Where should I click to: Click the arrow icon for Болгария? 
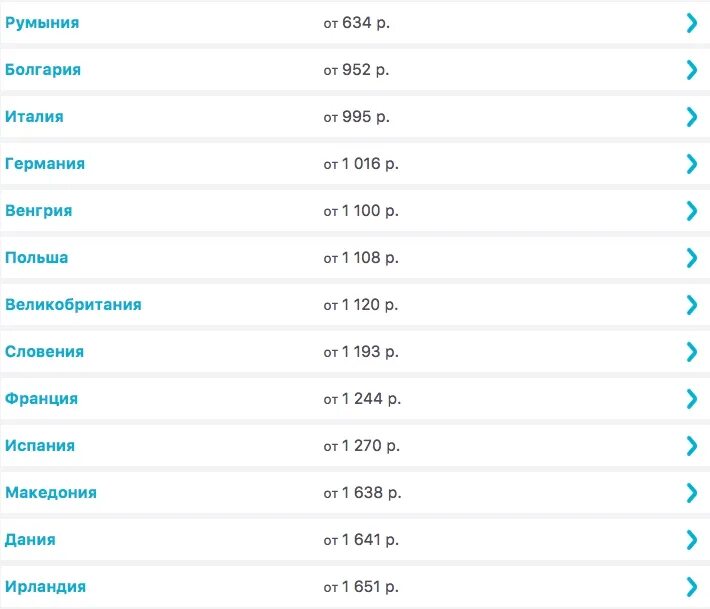coord(691,70)
